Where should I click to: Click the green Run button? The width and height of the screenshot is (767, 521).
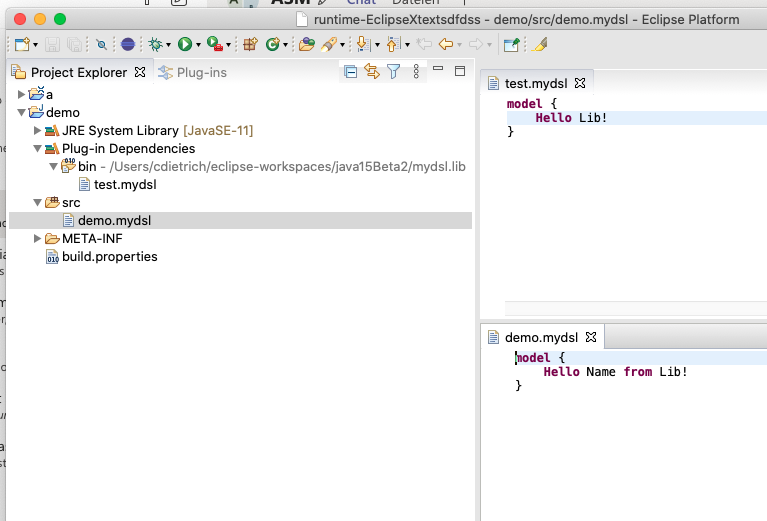[x=185, y=45]
